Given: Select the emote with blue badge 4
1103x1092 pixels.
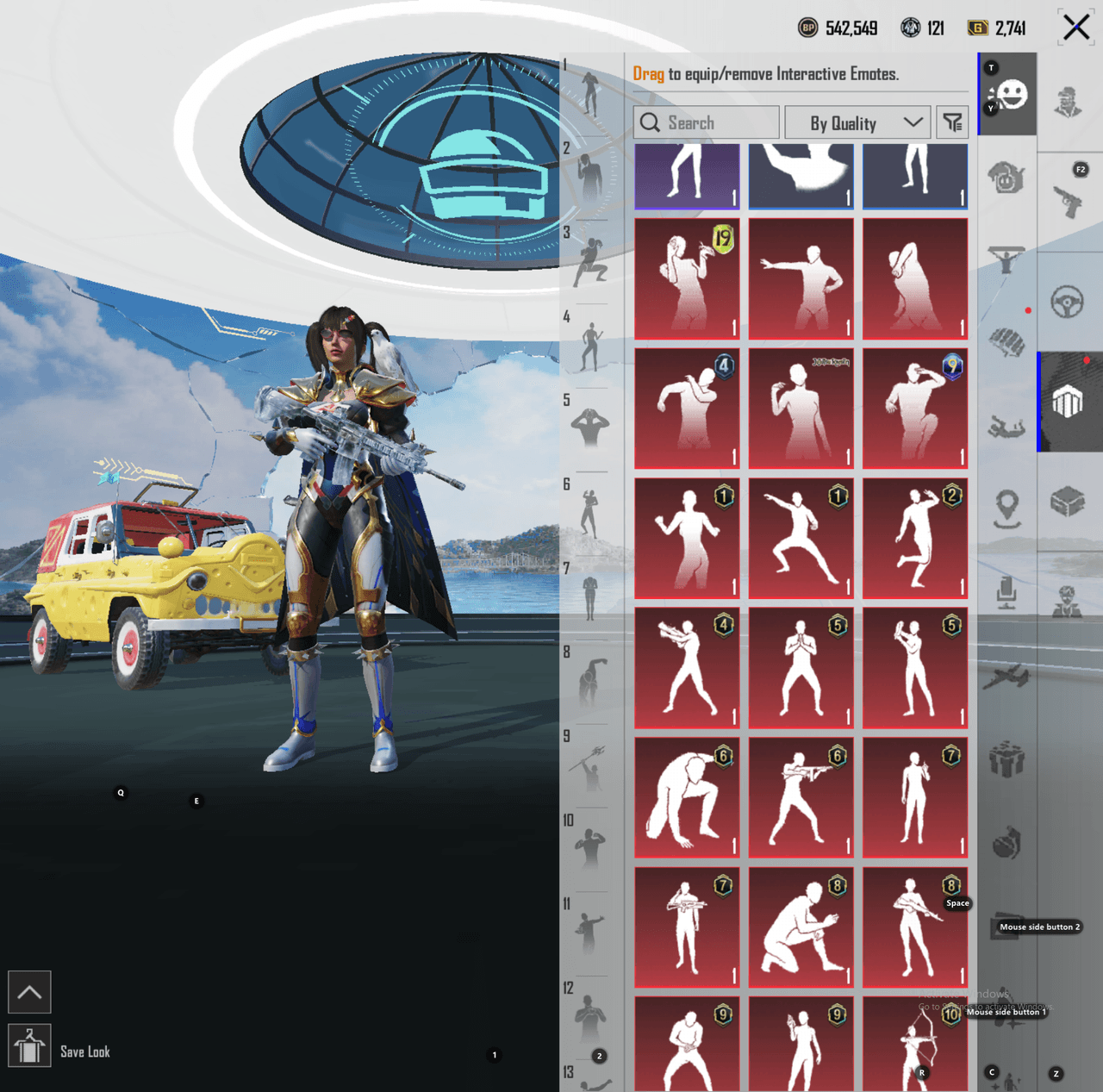Looking at the screenshot, I should point(687,409).
